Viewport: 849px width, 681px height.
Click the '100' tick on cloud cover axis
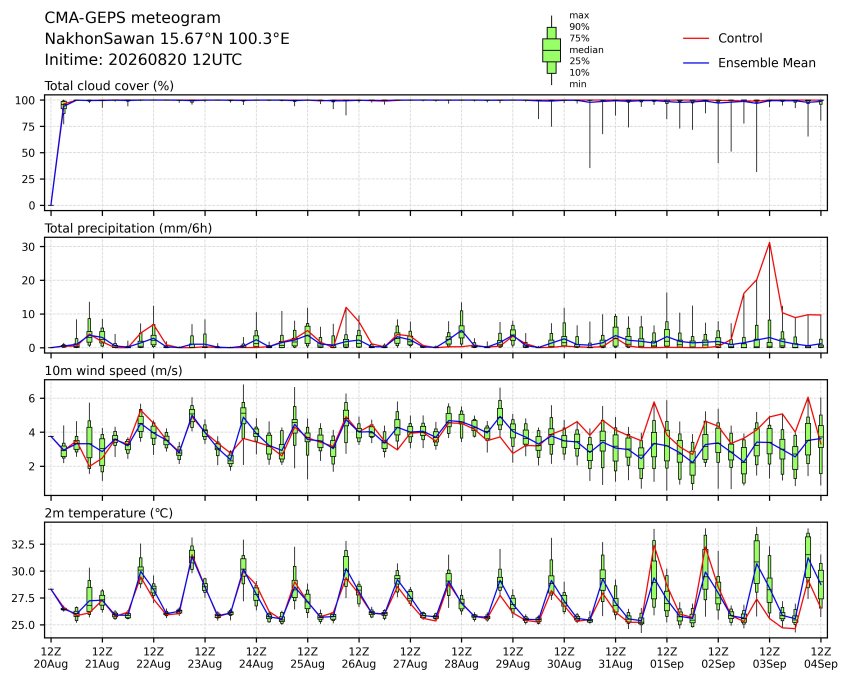pos(25,100)
